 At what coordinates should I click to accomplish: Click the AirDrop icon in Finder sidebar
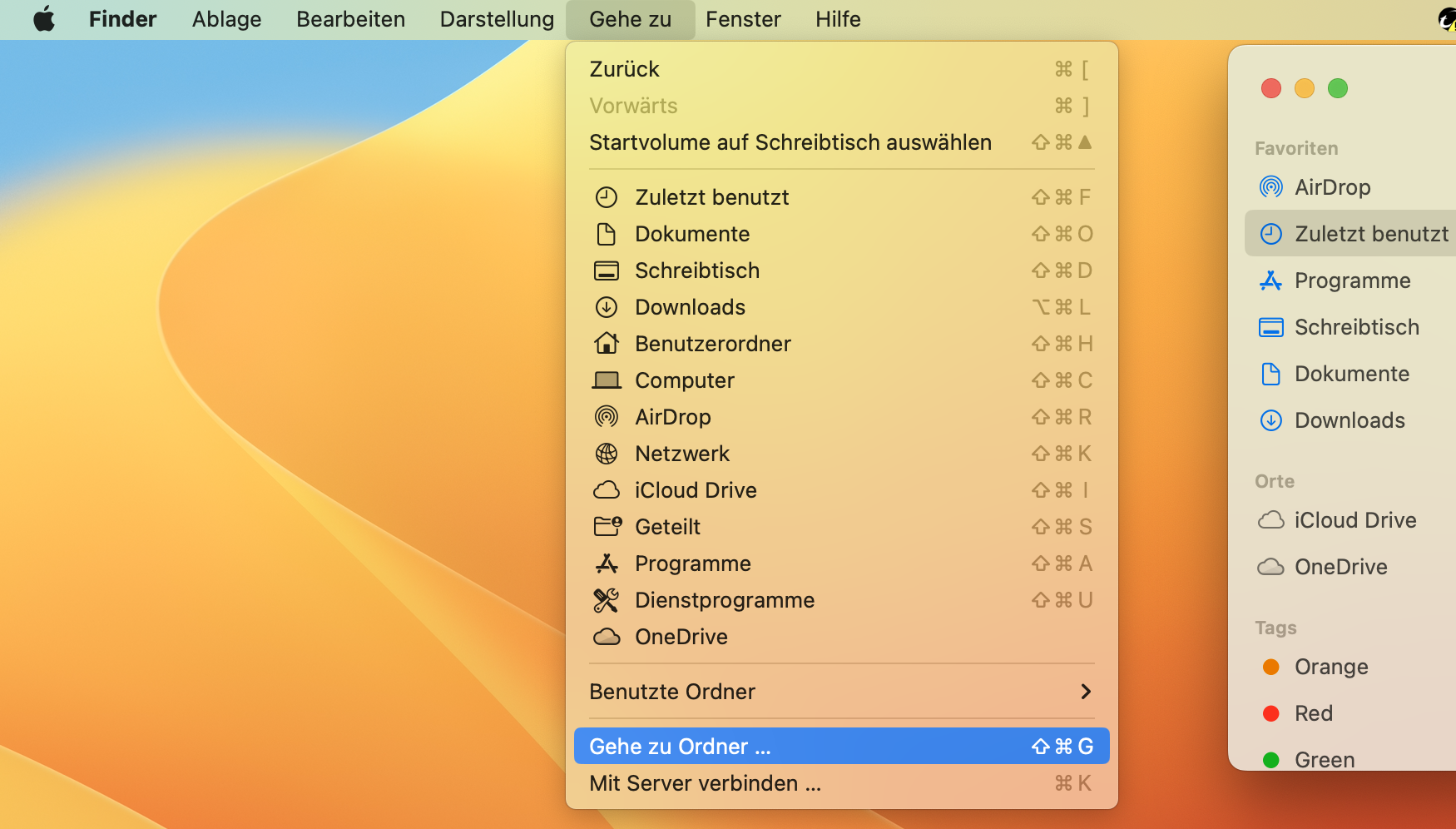[1270, 187]
